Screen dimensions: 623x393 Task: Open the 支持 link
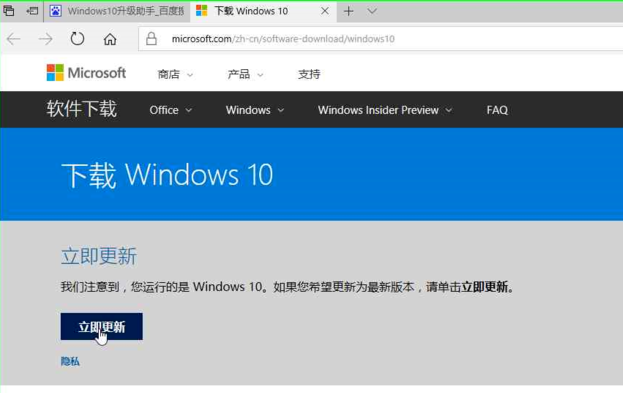[x=309, y=74]
